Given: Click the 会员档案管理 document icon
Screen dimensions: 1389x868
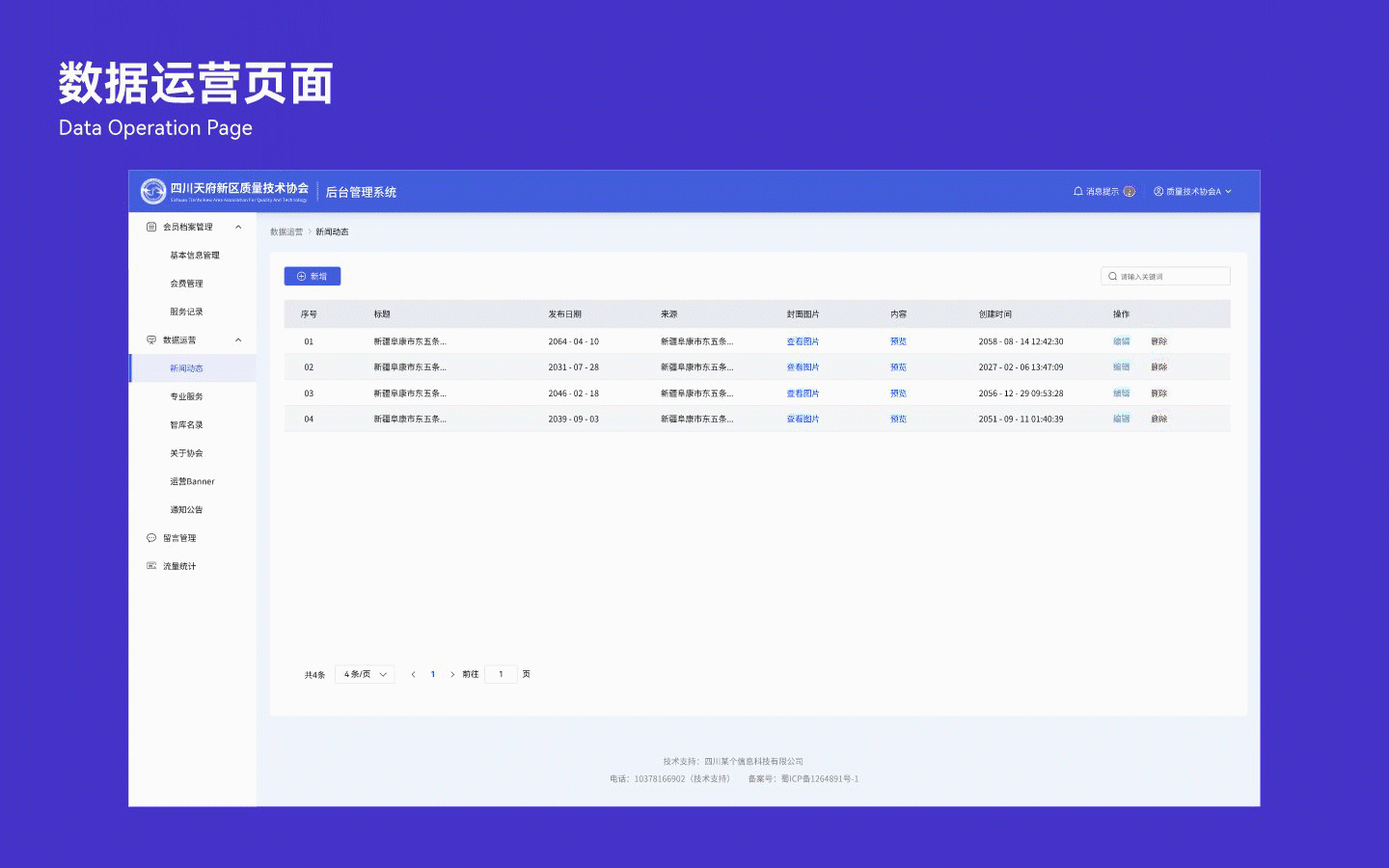Looking at the screenshot, I should (151, 227).
